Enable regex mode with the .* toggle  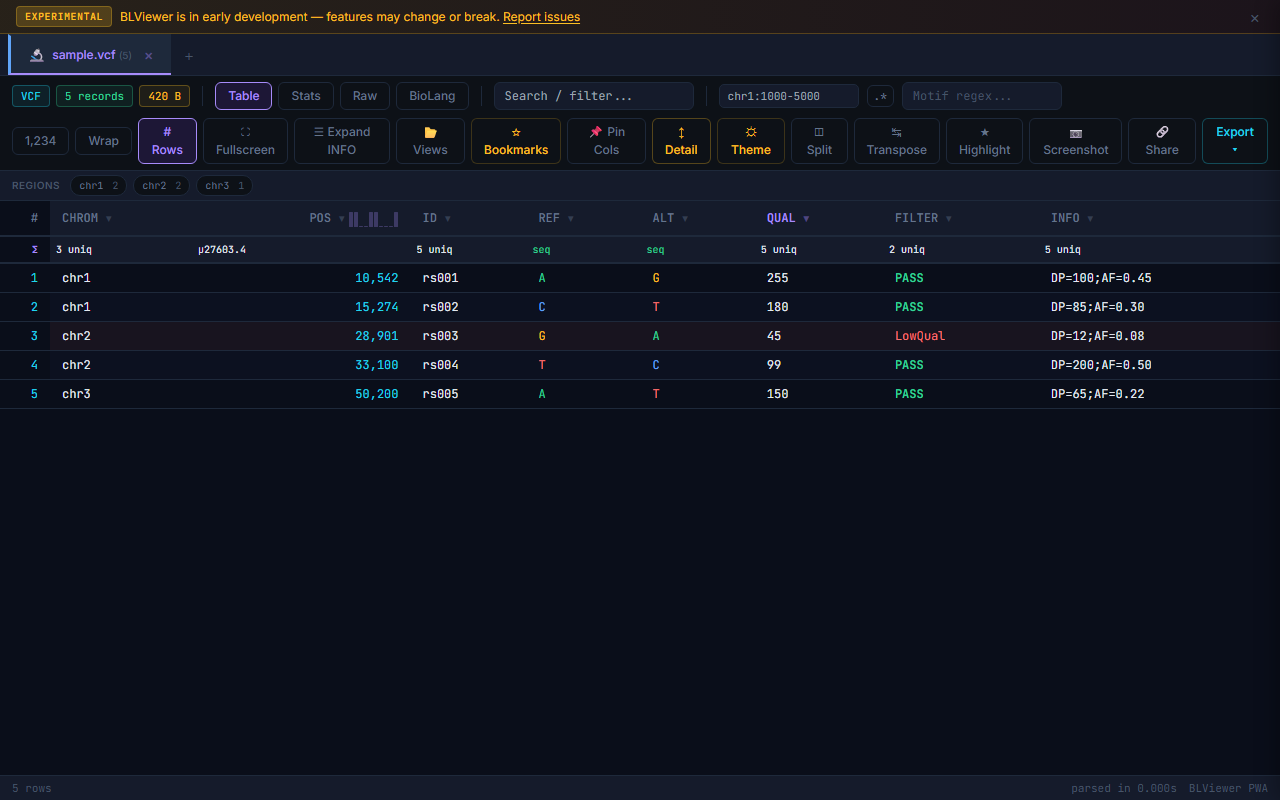coord(880,96)
